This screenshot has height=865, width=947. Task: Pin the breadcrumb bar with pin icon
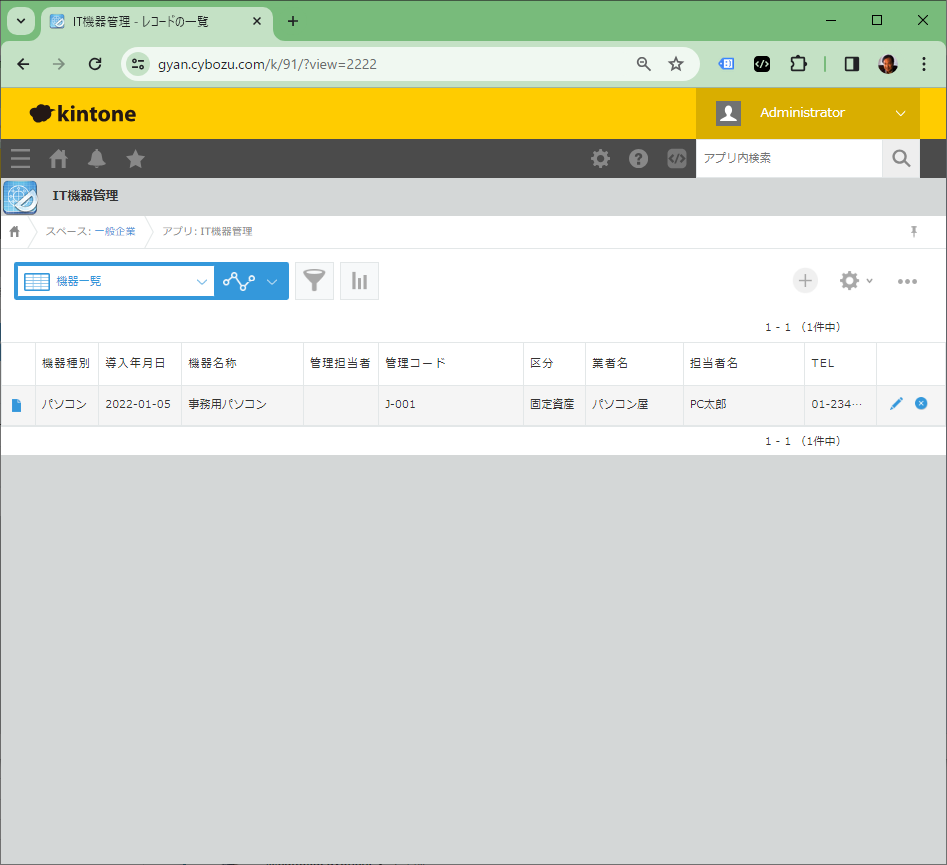(914, 231)
